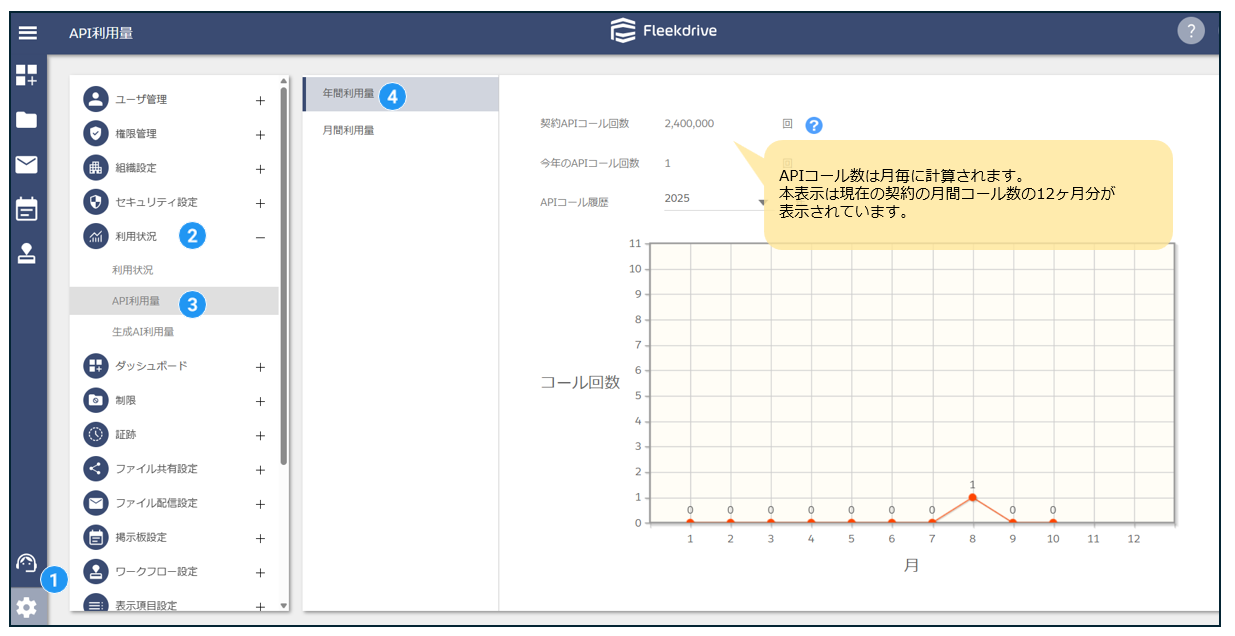Click the calendar icon in left sidebar
1235x636 pixels.
click(x=27, y=209)
